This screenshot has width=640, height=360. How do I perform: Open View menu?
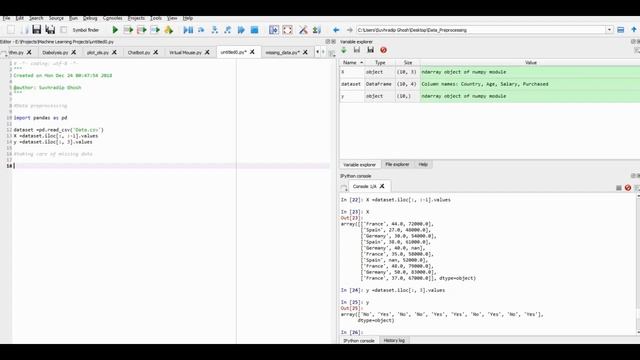[172, 18]
